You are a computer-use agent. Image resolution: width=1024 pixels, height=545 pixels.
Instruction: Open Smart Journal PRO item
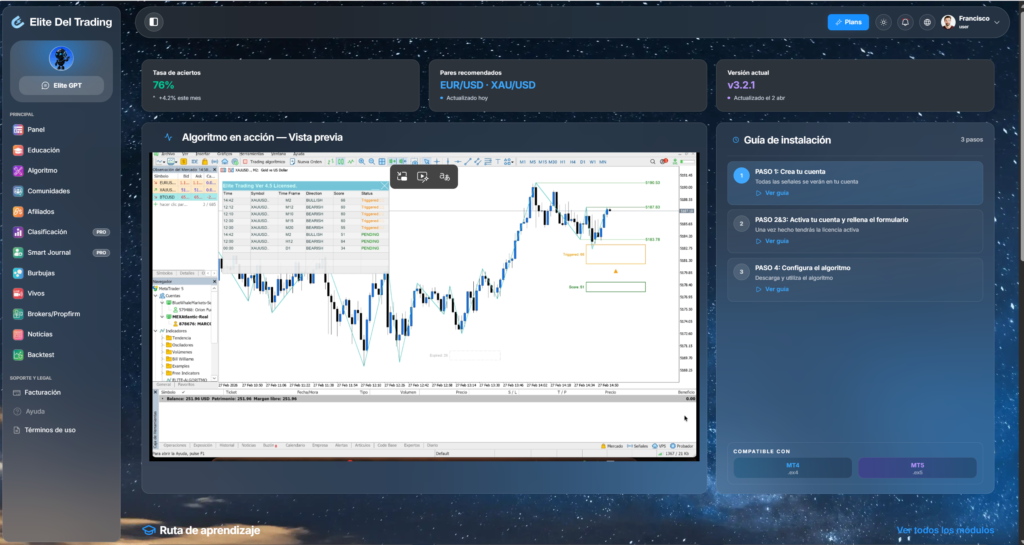pyautogui.click(x=60, y=253)
